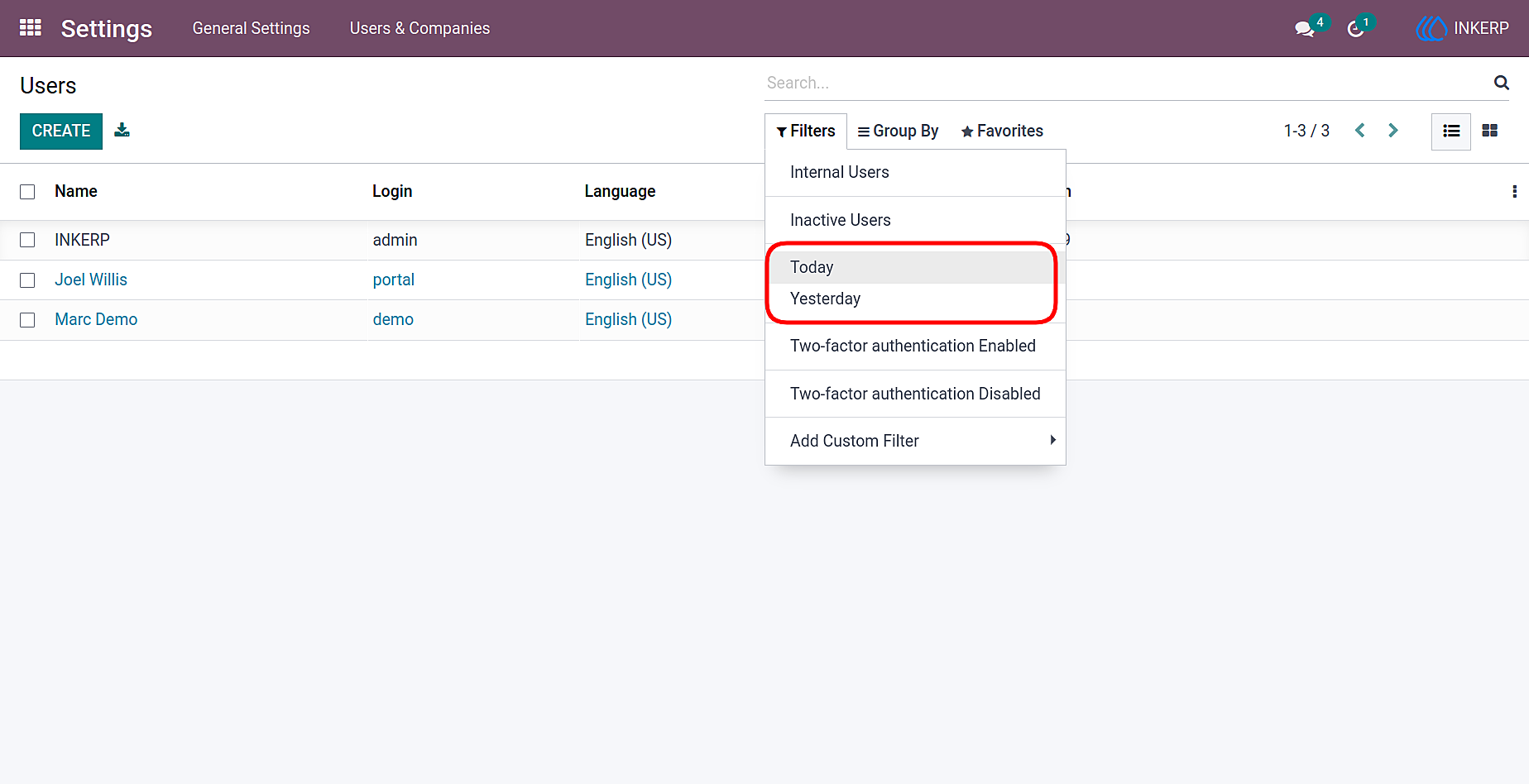Check the Marc Demo row checkbox
Viewport: 1529px width, 784px height.
(27, 320)
